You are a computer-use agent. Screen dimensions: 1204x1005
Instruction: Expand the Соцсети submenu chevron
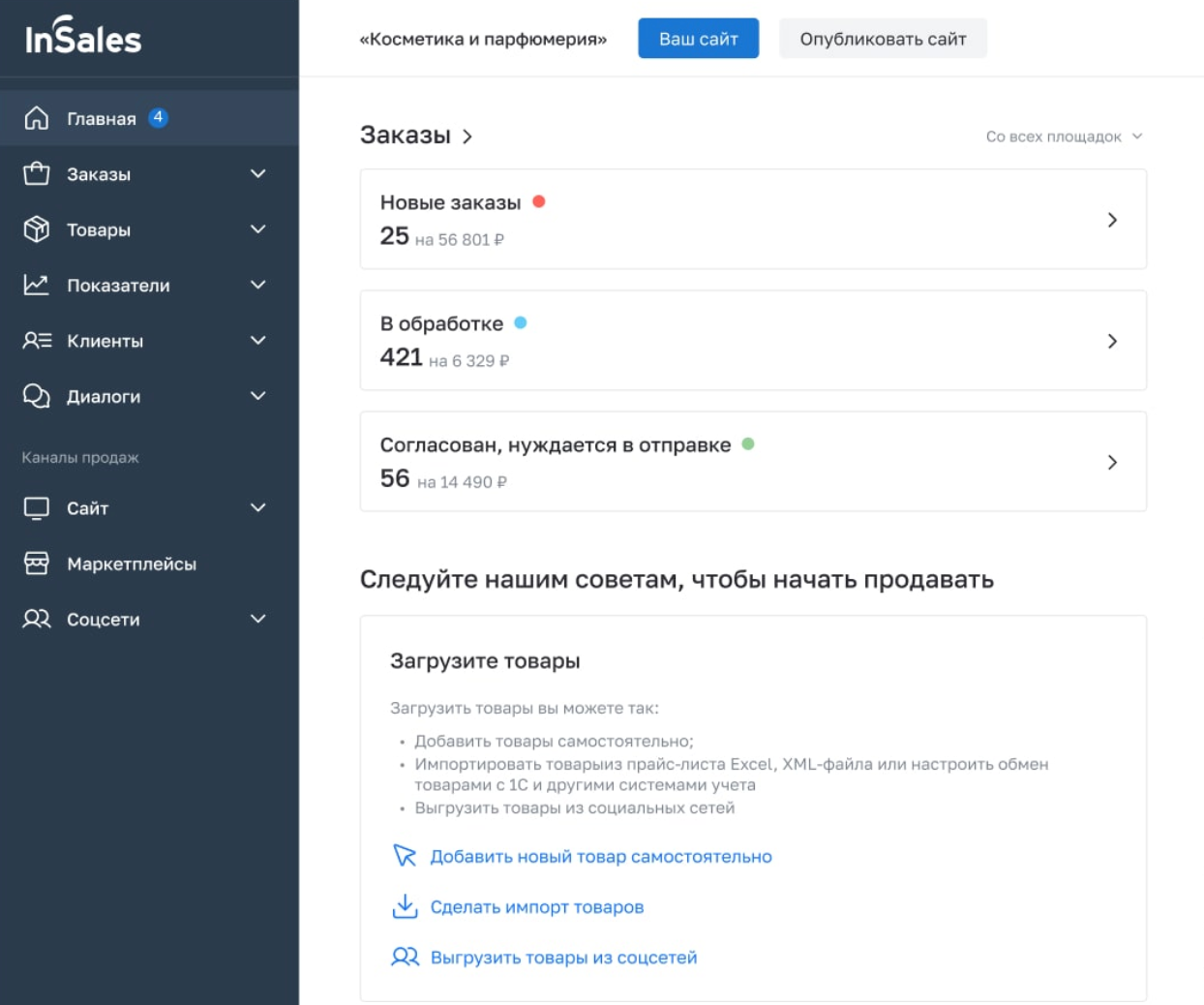258,619
